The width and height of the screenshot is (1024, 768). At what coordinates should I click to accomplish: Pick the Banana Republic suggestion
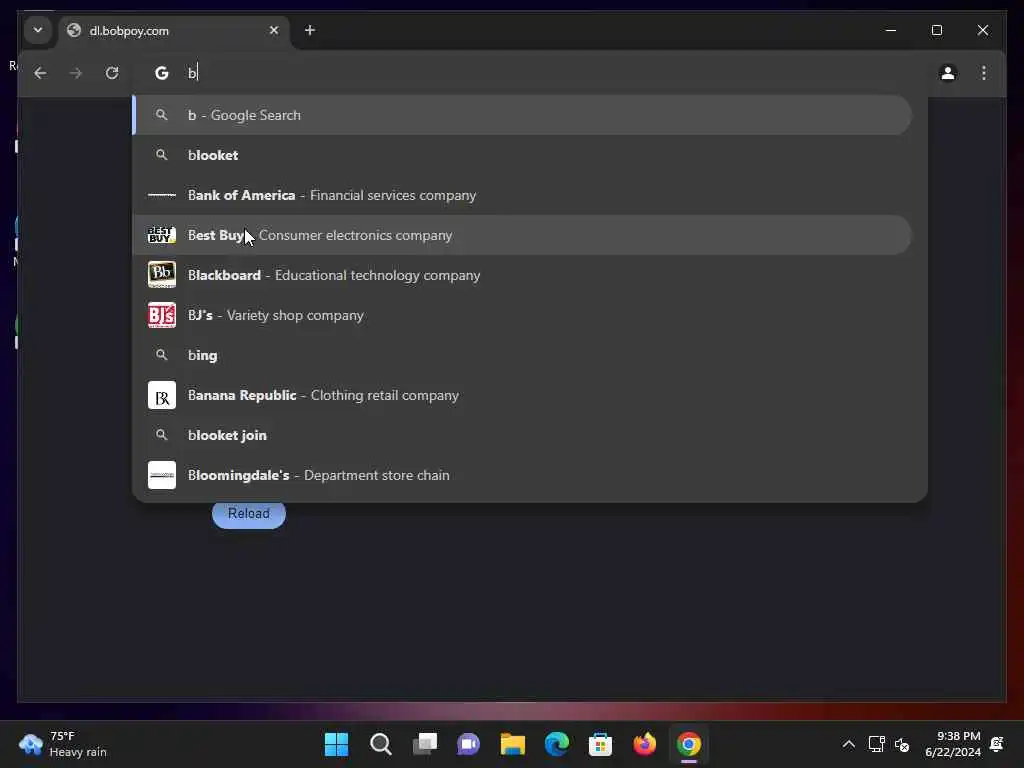point(522,395)
